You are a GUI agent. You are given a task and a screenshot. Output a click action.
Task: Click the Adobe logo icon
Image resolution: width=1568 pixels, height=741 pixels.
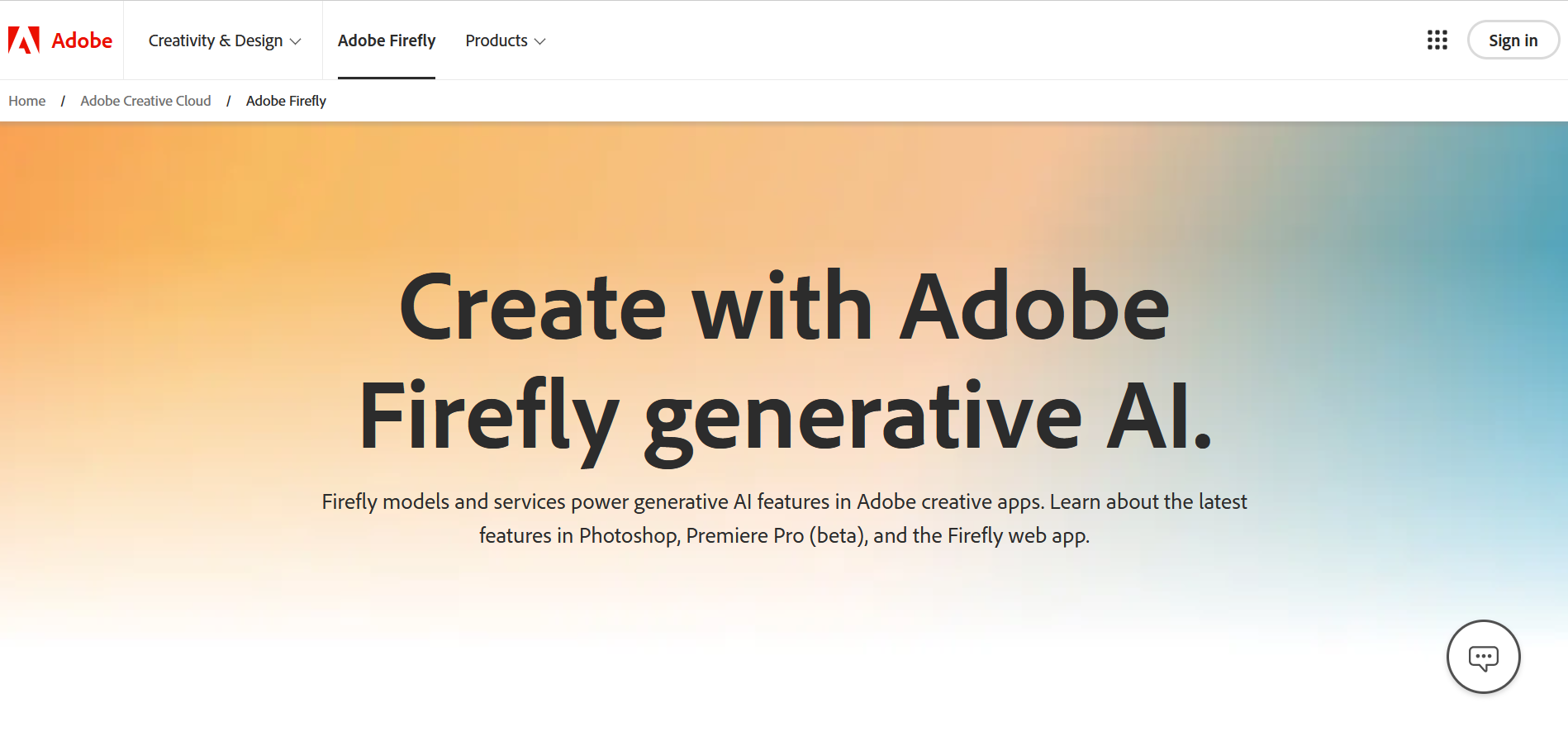click(x=24, y=40)
